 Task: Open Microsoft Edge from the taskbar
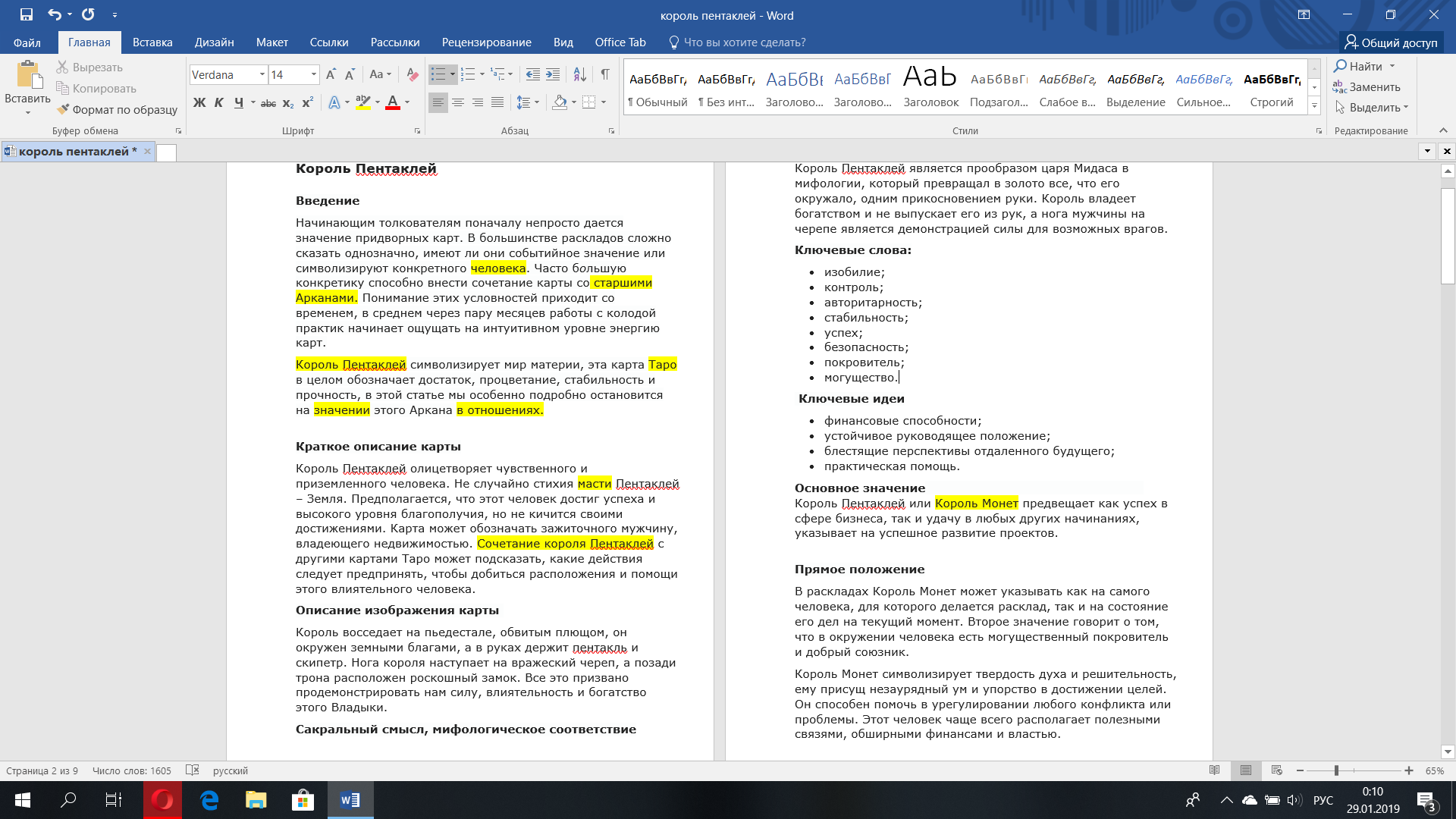[209, 799]
